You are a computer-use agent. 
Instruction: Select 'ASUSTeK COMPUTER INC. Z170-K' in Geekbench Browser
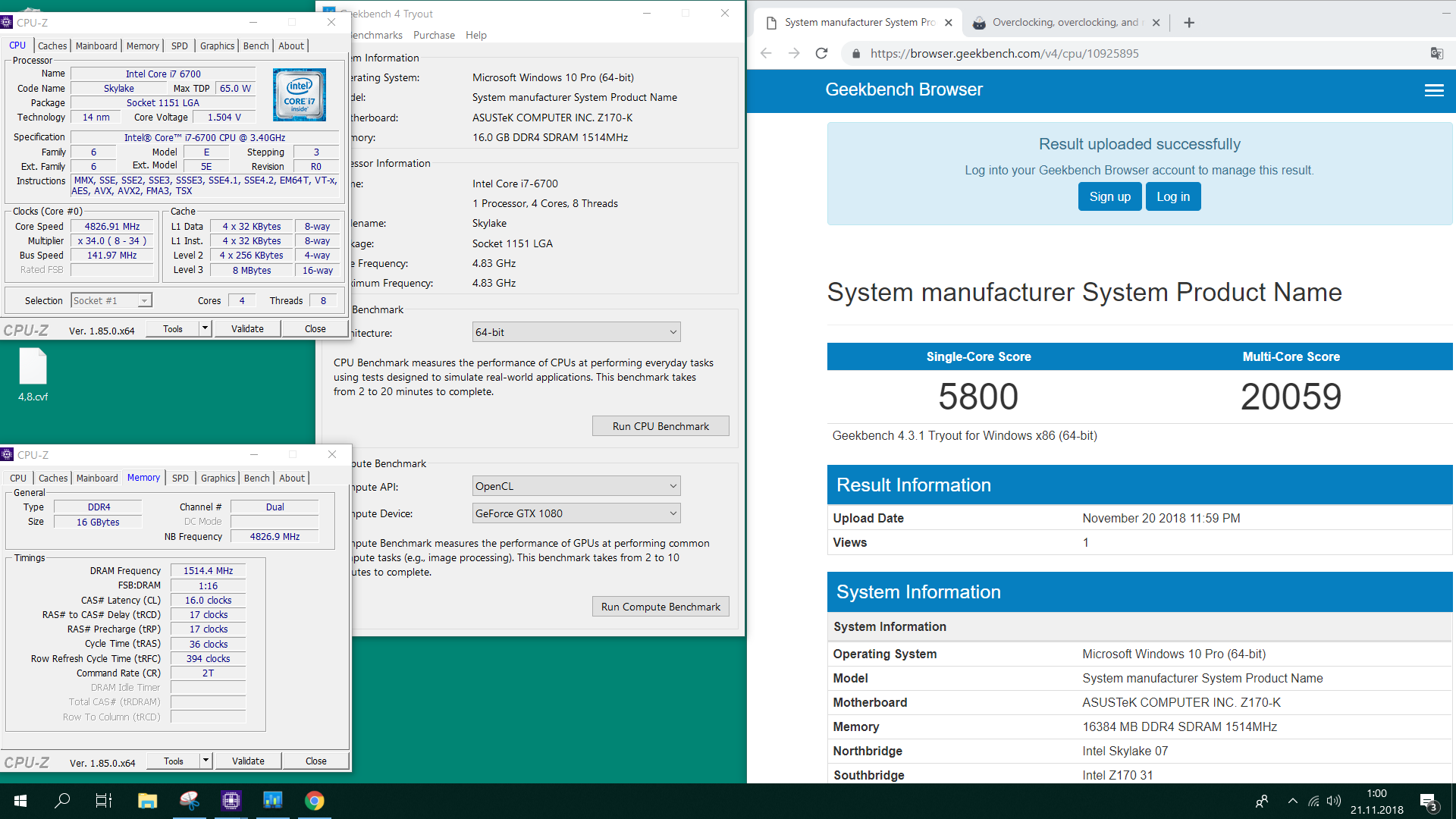point(1181,702)
